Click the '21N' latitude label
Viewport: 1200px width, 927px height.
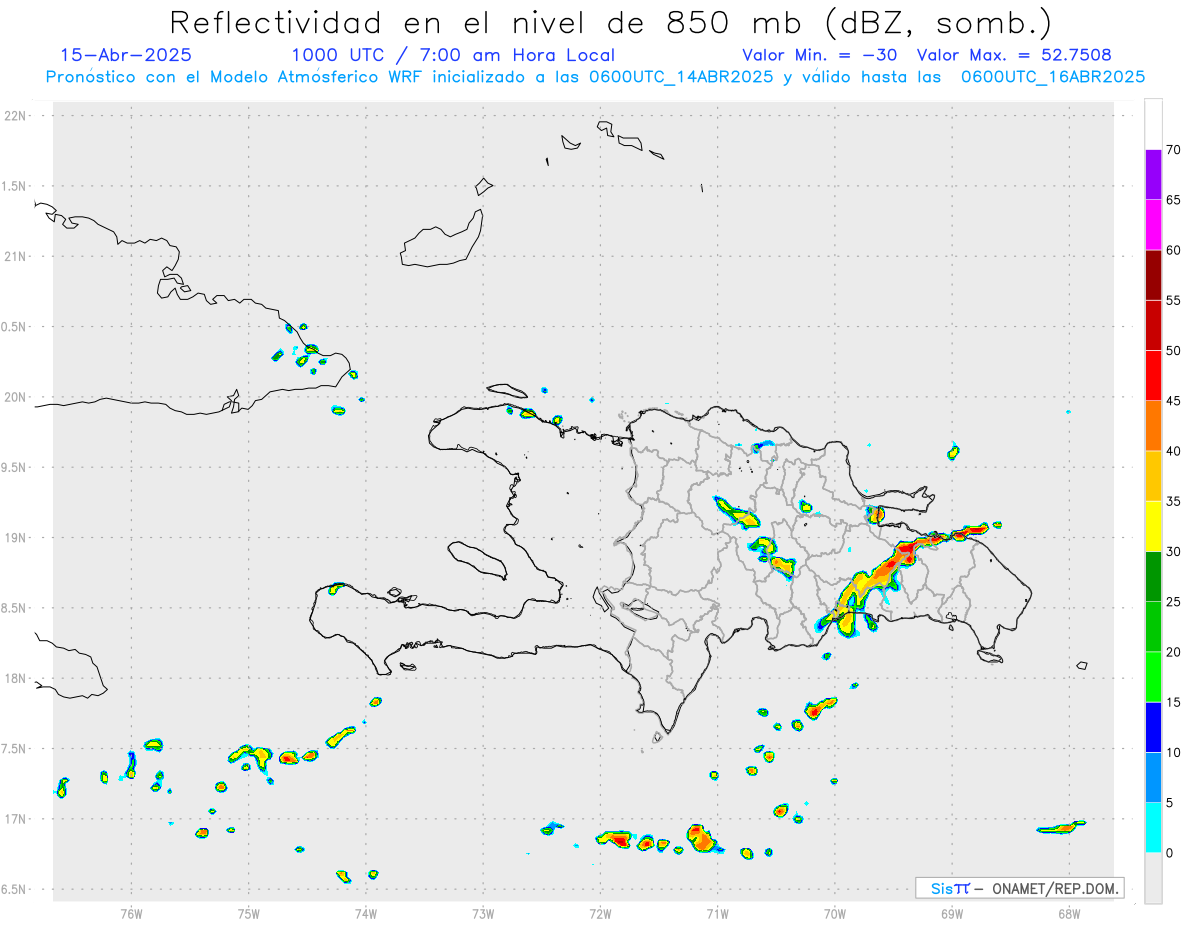coord(17,256)
